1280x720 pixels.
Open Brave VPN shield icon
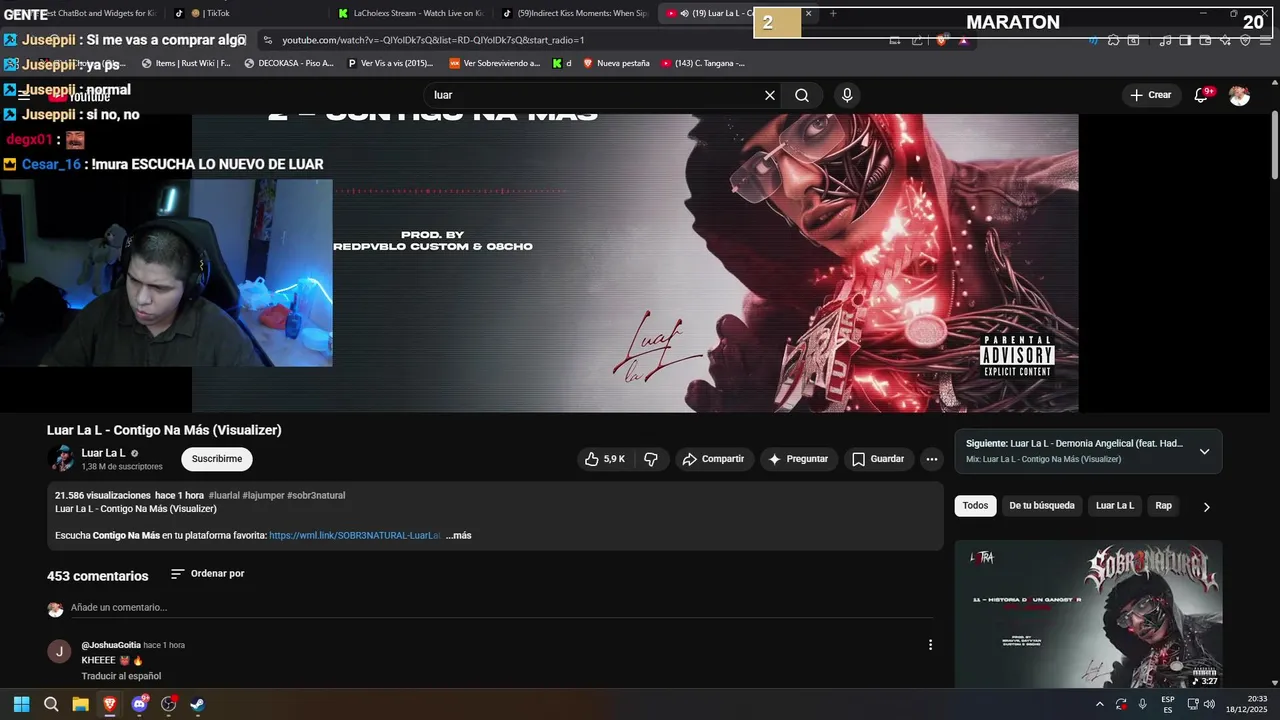[x=1245, y=40]
